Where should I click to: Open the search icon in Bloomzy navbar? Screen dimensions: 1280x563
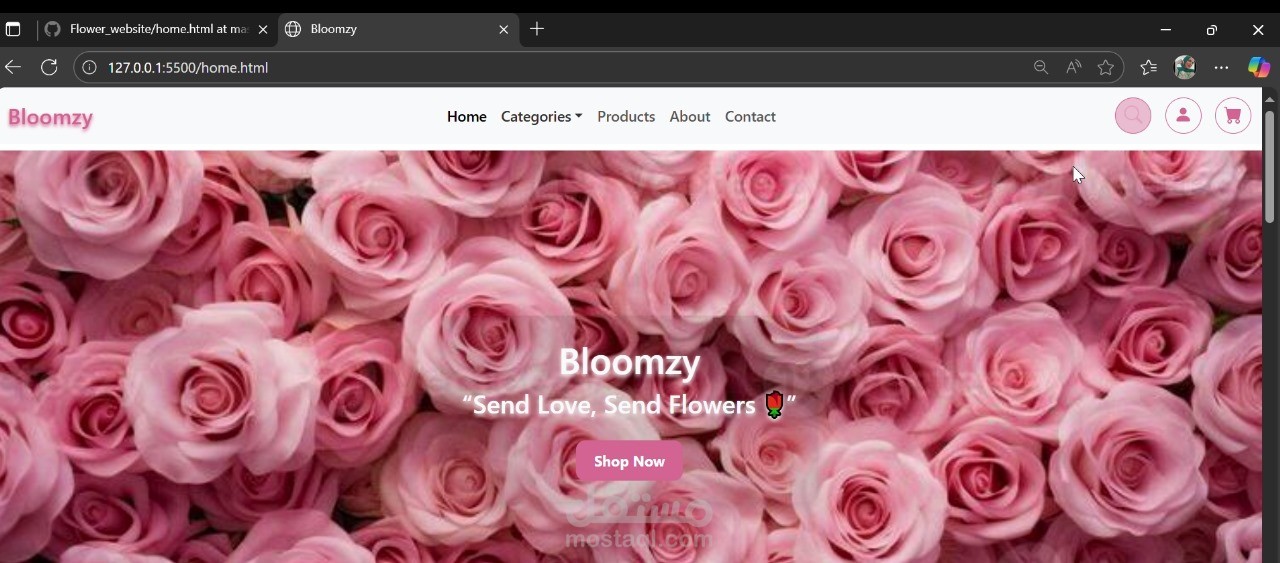click(1133, 116)
